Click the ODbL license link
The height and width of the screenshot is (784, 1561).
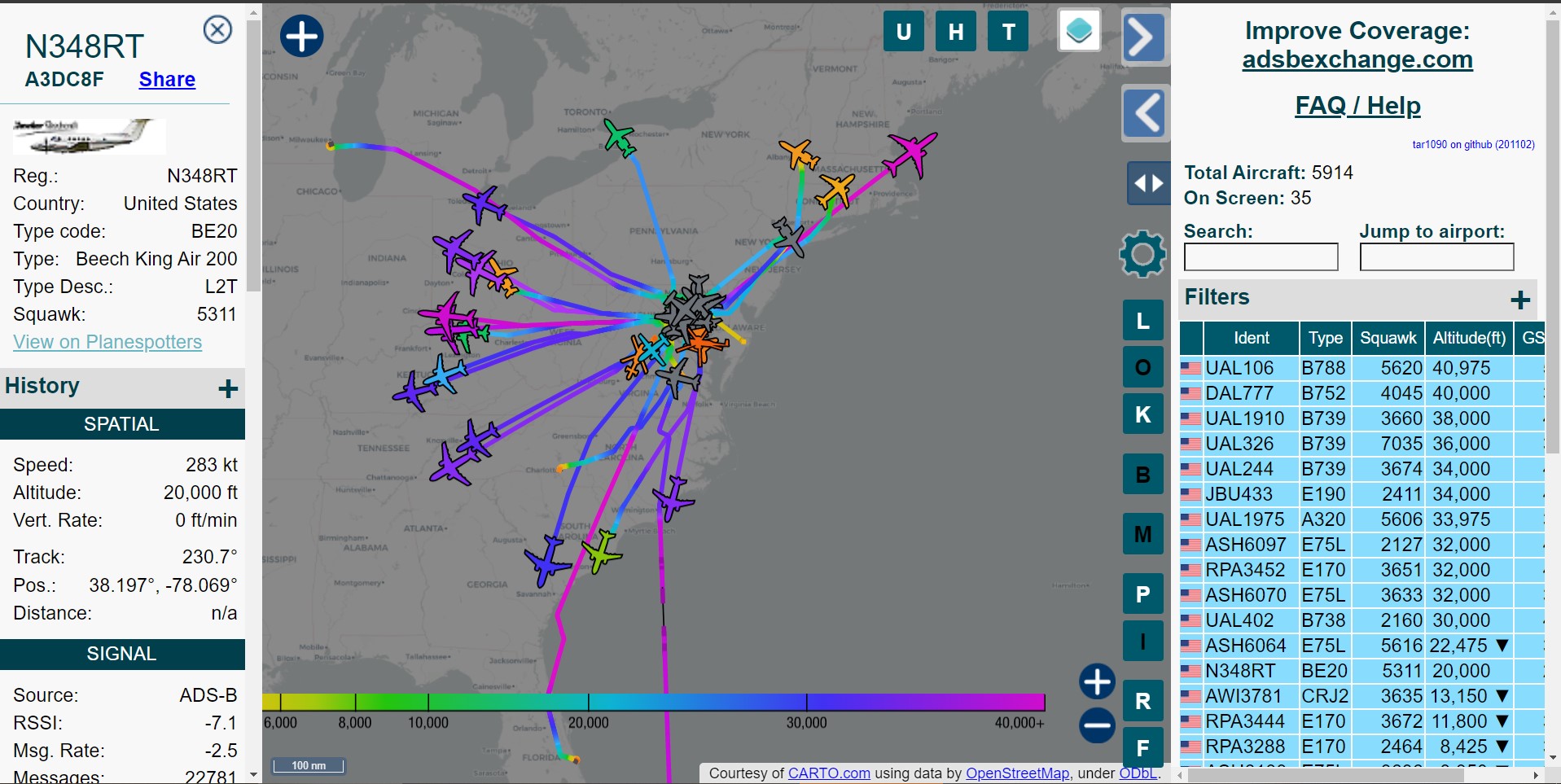pos(1138,773)
